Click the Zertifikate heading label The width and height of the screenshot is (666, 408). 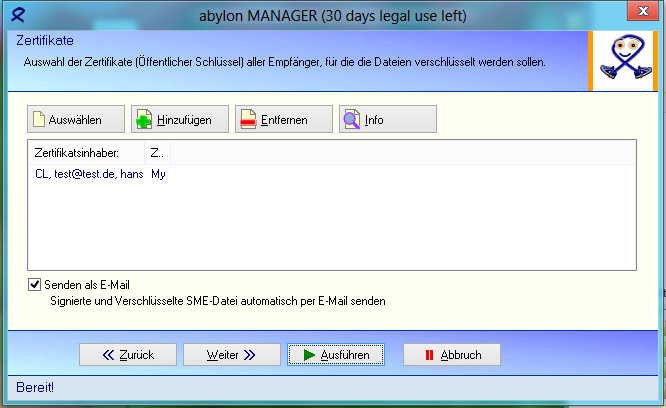pyautogui.click(x=45, y=42)
